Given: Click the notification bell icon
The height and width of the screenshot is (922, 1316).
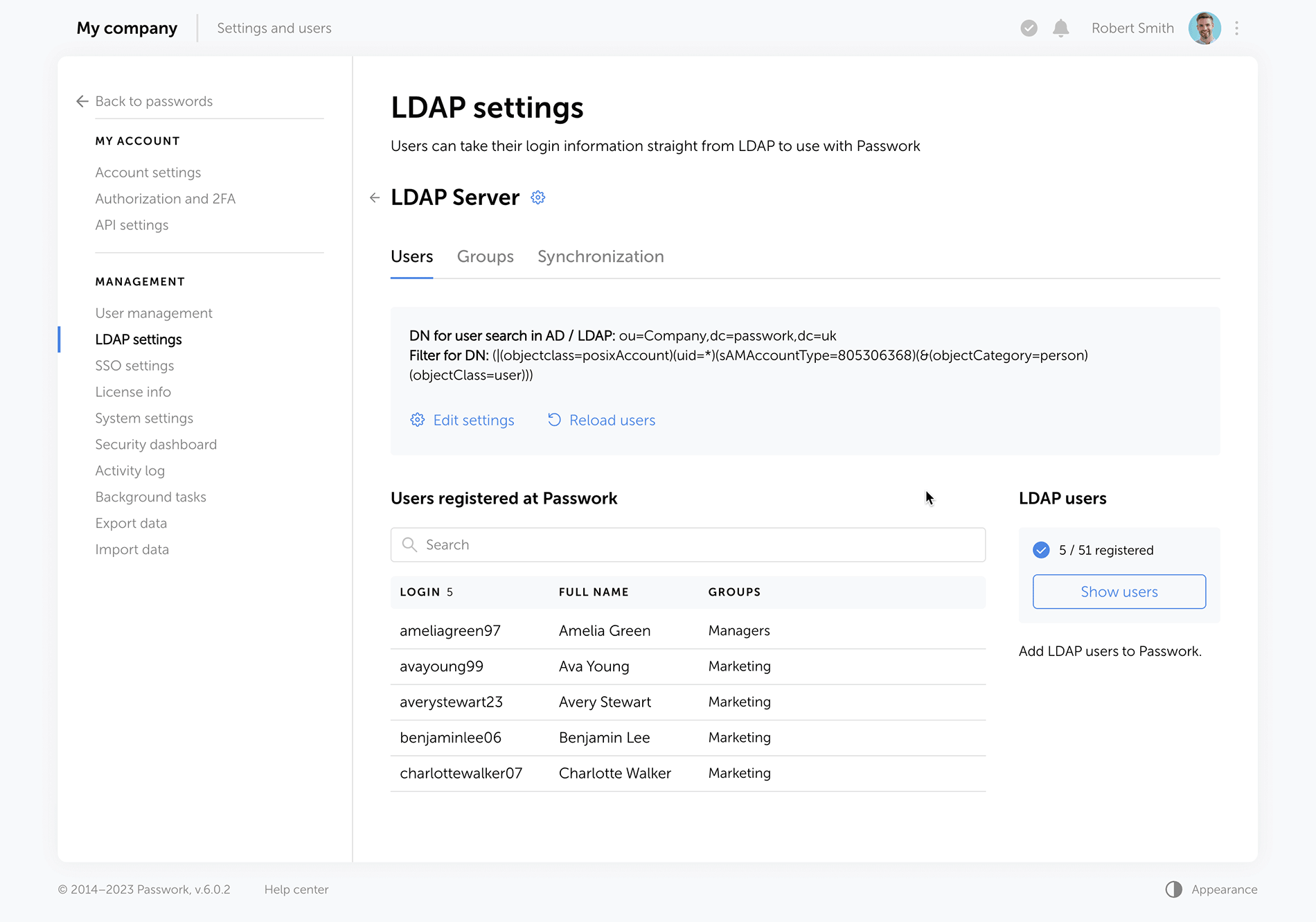Looking at the screenshot, I should click(1060, 28).
